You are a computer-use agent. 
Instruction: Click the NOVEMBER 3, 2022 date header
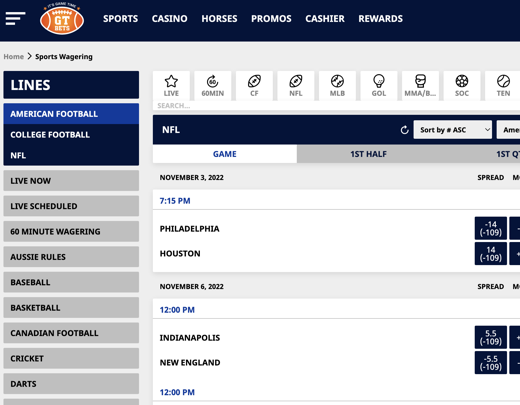coord(192,177)
